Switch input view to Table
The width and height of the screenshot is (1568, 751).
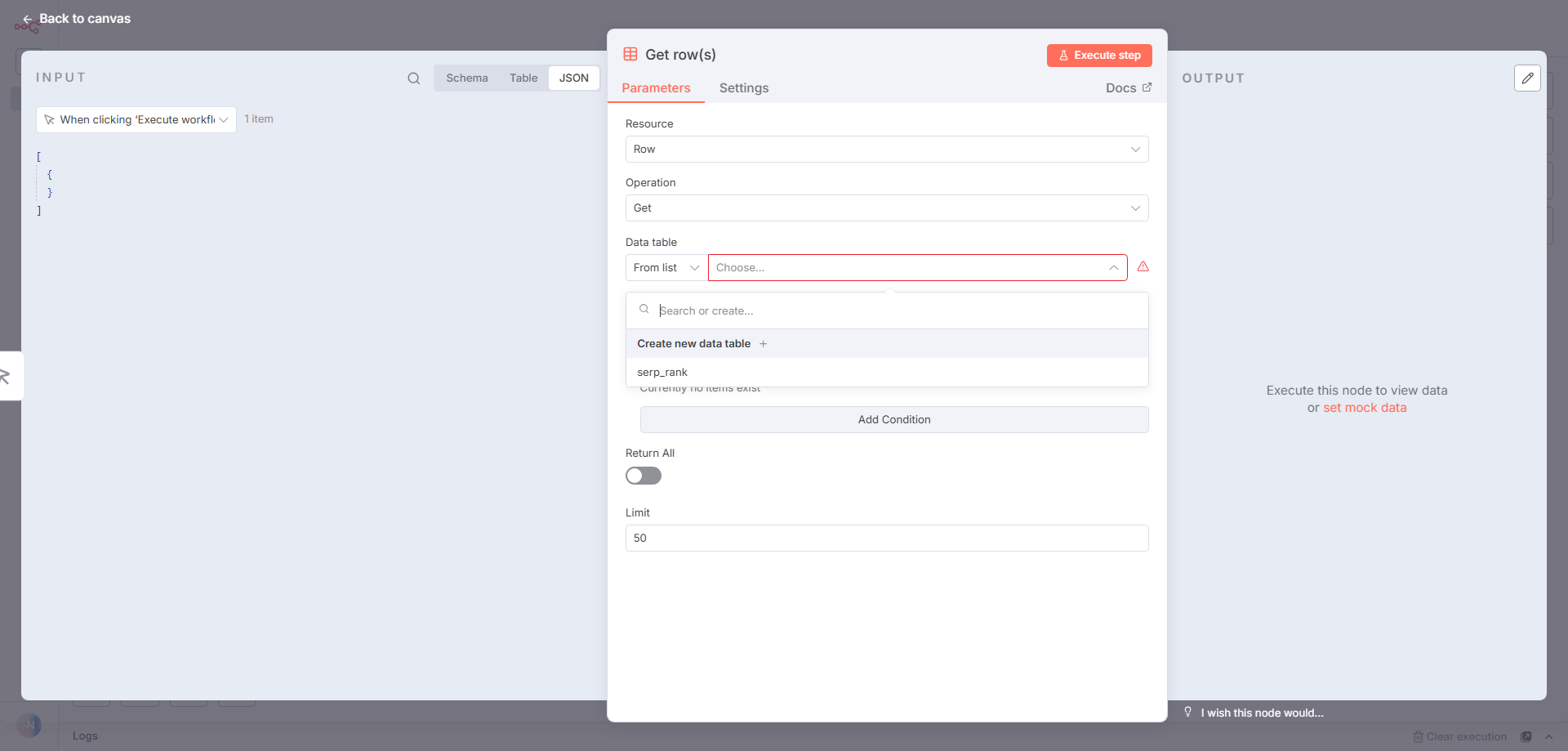(x=523, y=78)
